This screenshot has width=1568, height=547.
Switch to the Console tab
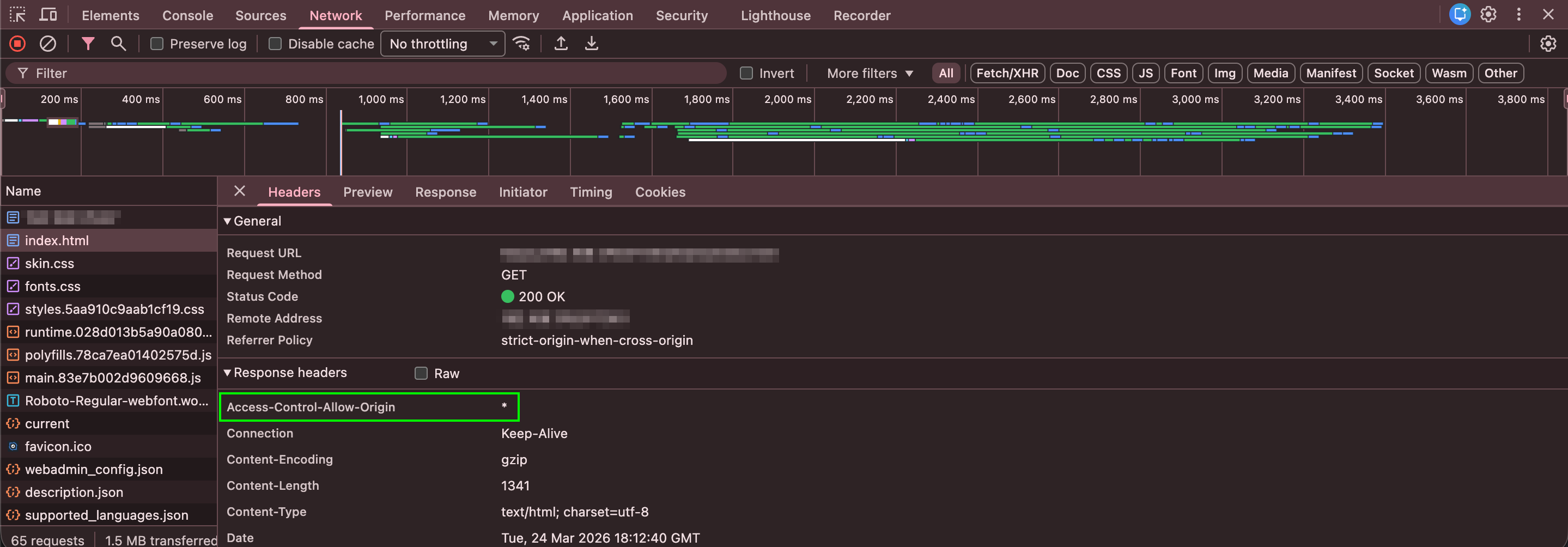coord(187,15)
